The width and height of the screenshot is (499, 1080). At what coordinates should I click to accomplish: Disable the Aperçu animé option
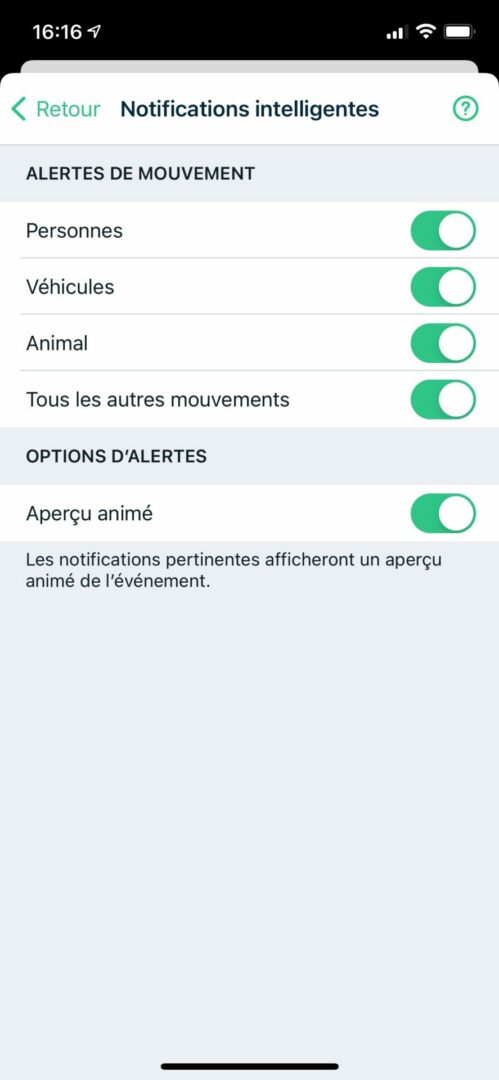pyautogui.click(x=443, y=513)
